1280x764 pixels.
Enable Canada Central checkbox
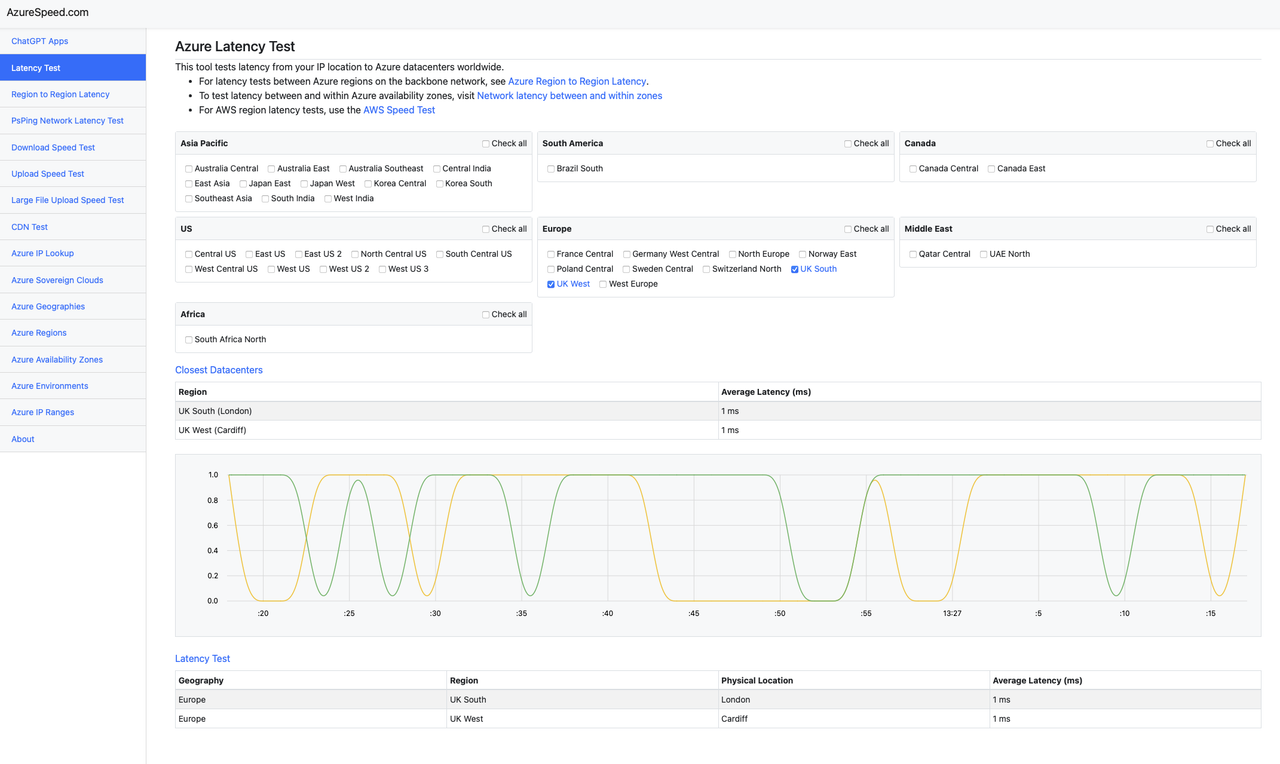coord(913,169)
